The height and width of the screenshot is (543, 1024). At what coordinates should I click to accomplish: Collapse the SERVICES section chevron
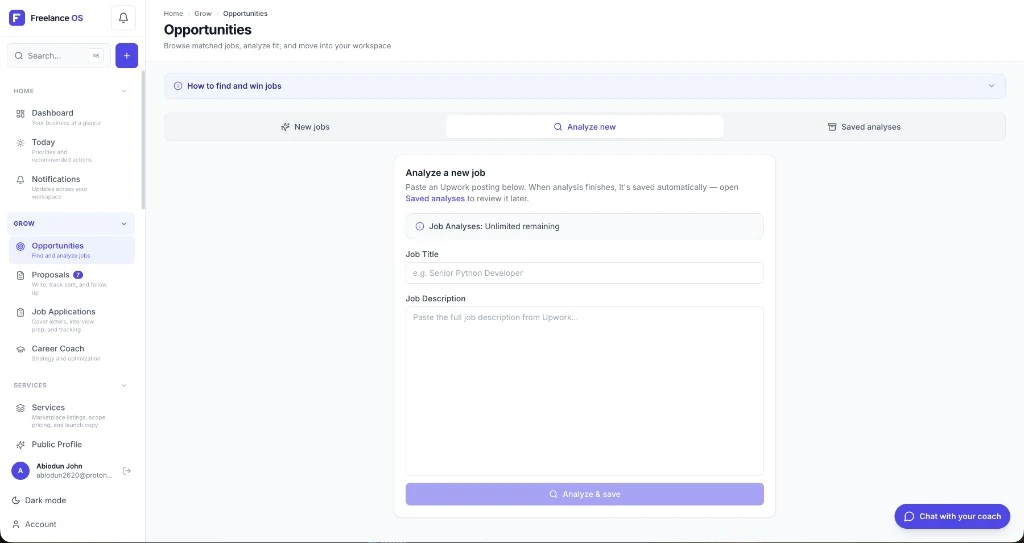point(124,386)
